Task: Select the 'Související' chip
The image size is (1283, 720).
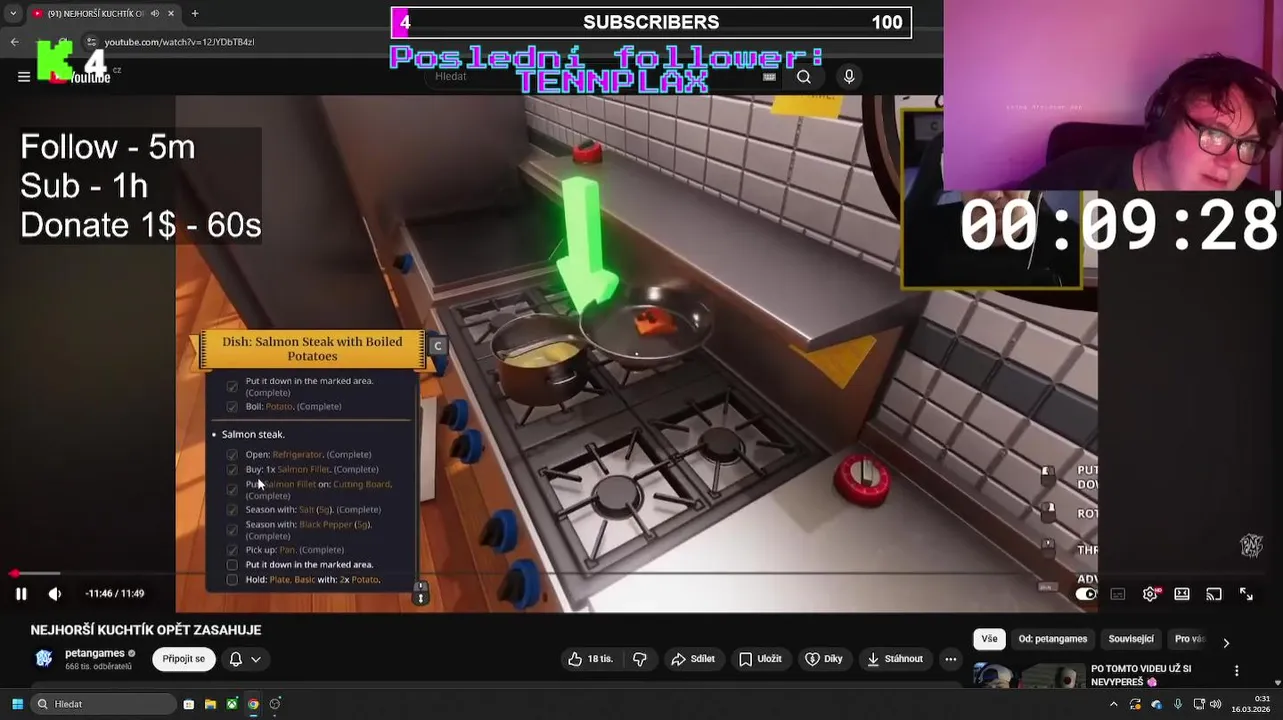Action: tap(1131, 639)
